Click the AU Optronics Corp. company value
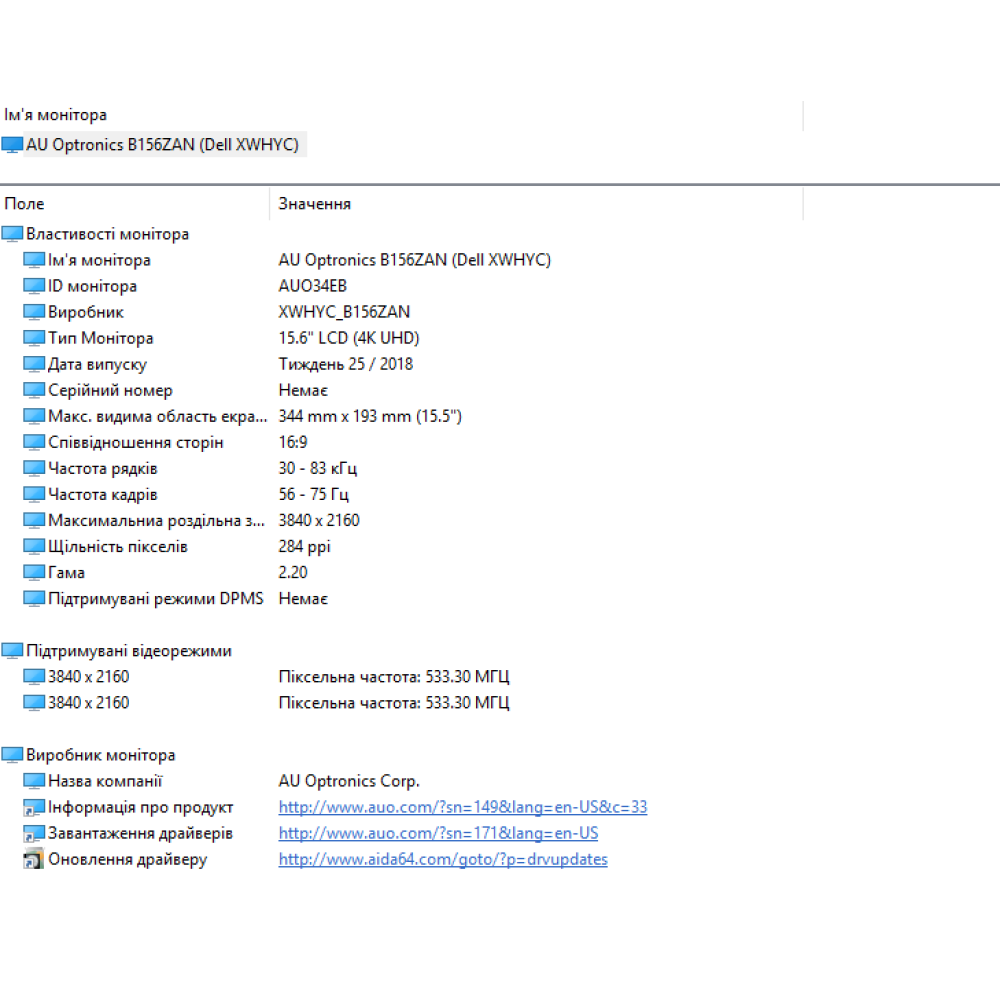Screen dimensions: 1000x1000 pyautogui.click(x=349, y=781)
